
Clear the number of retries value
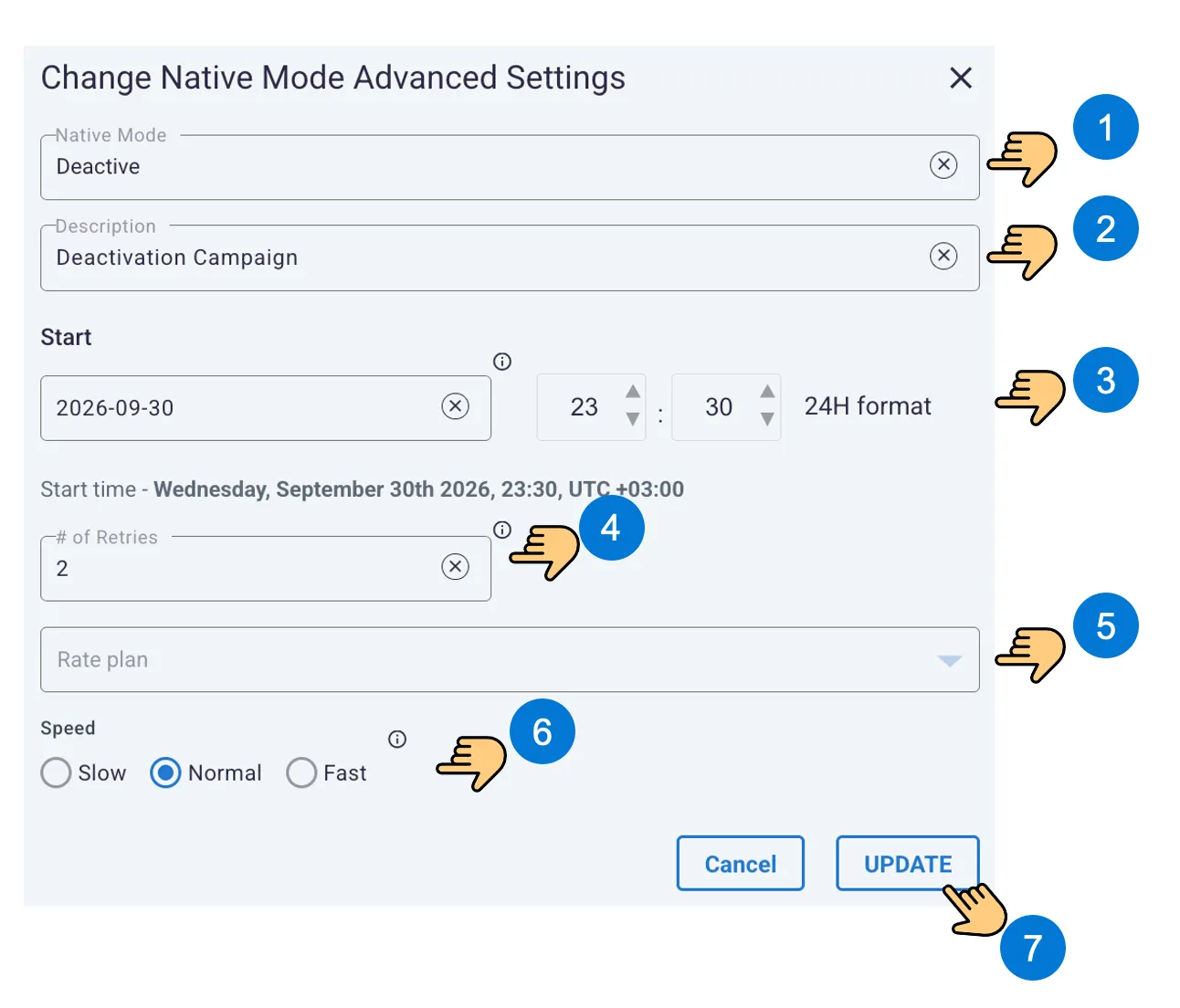pos(455,567)
